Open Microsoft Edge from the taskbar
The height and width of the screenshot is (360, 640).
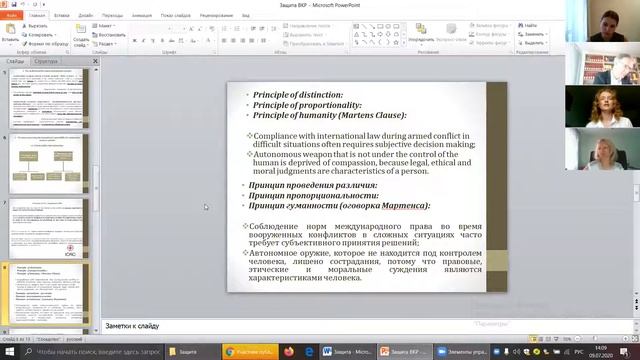(309, 351)
